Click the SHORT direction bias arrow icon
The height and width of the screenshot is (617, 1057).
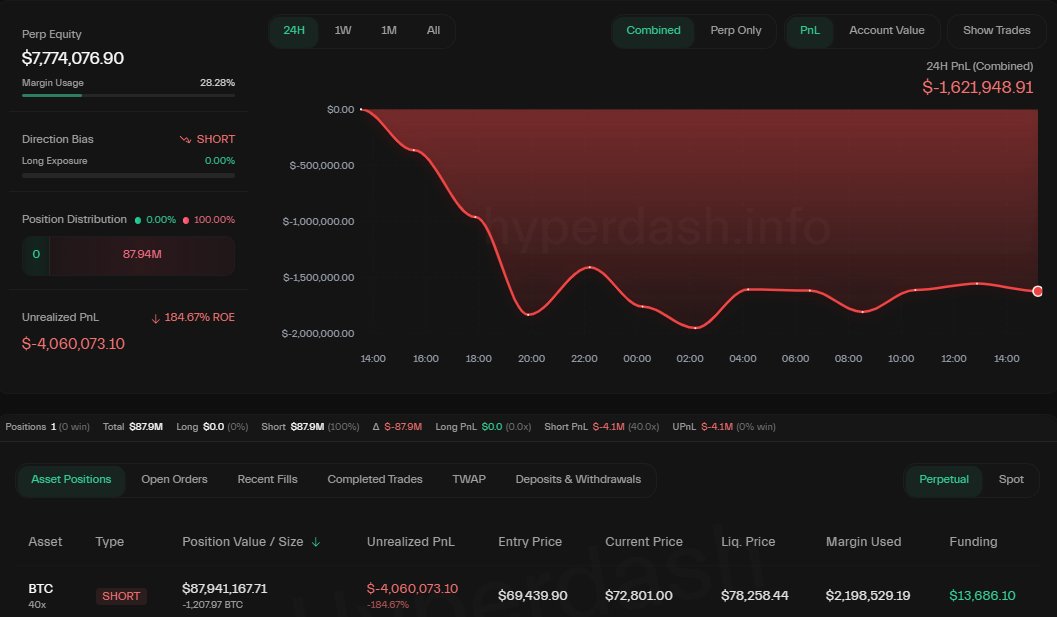tap(185, 140)
